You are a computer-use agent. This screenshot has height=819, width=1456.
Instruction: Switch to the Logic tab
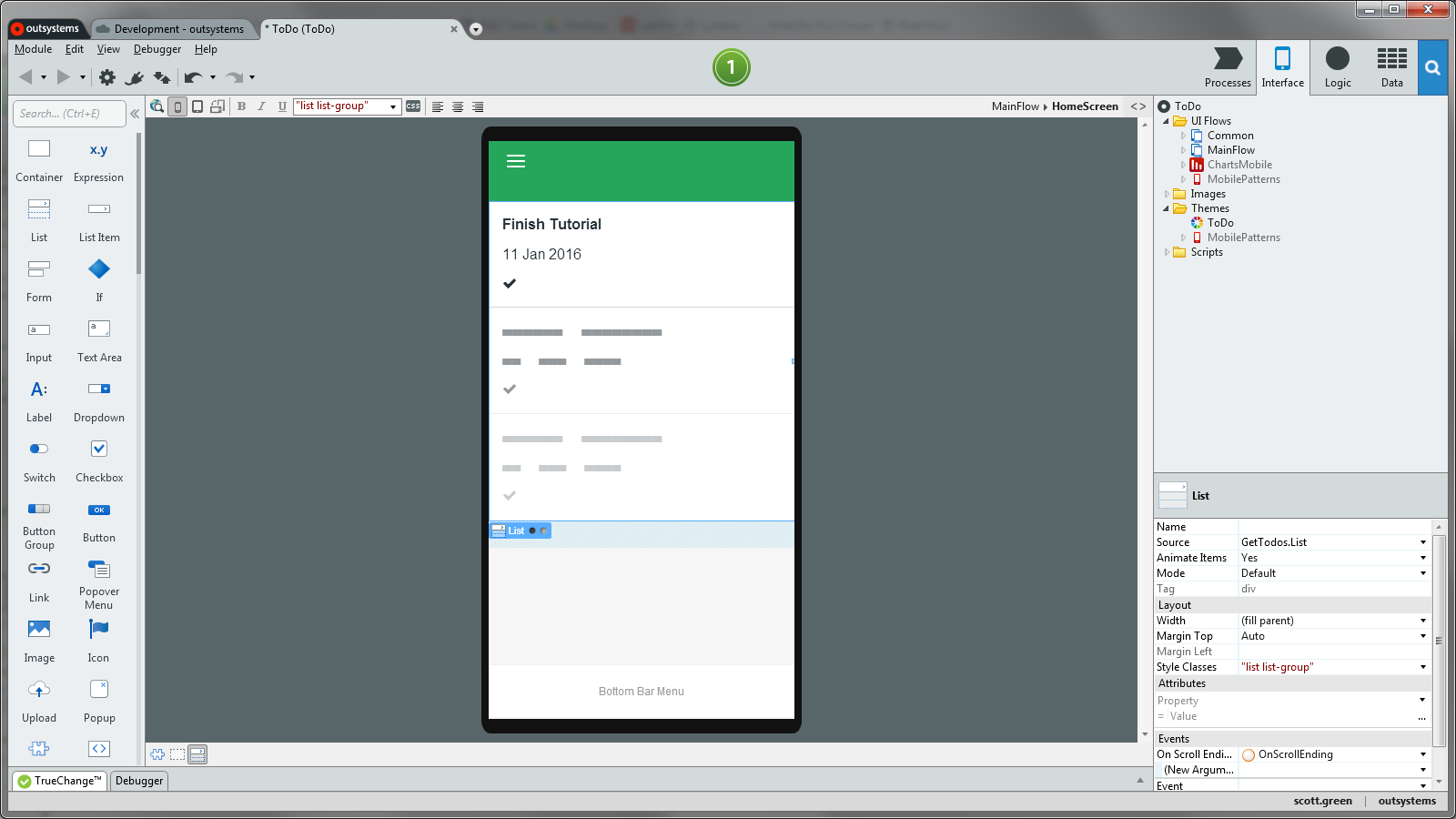tap(1337, 67)
